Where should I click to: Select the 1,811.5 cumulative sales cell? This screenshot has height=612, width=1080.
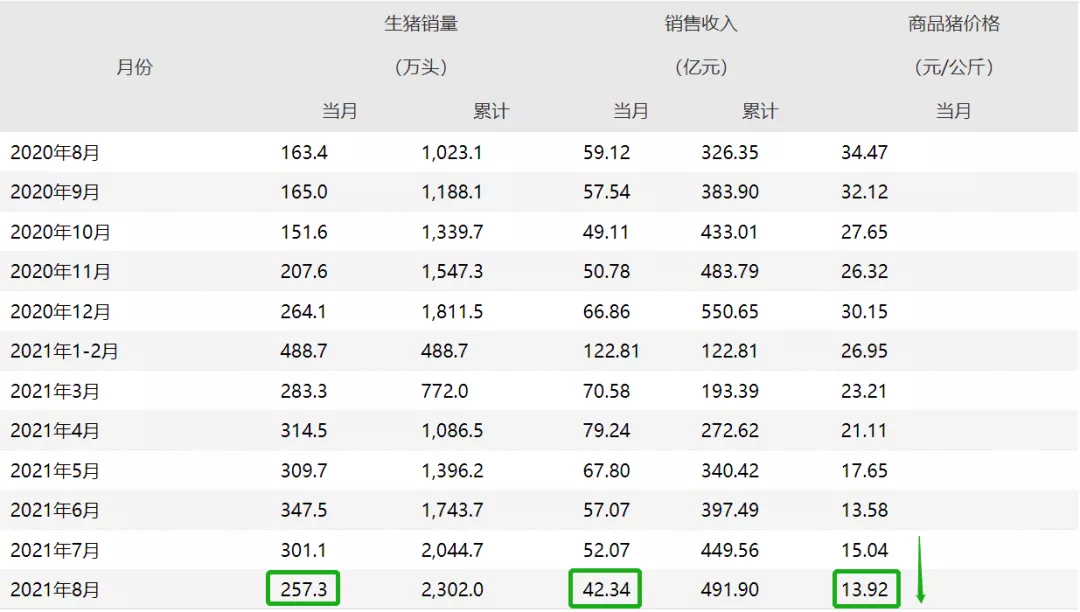(x=452, y=312)
